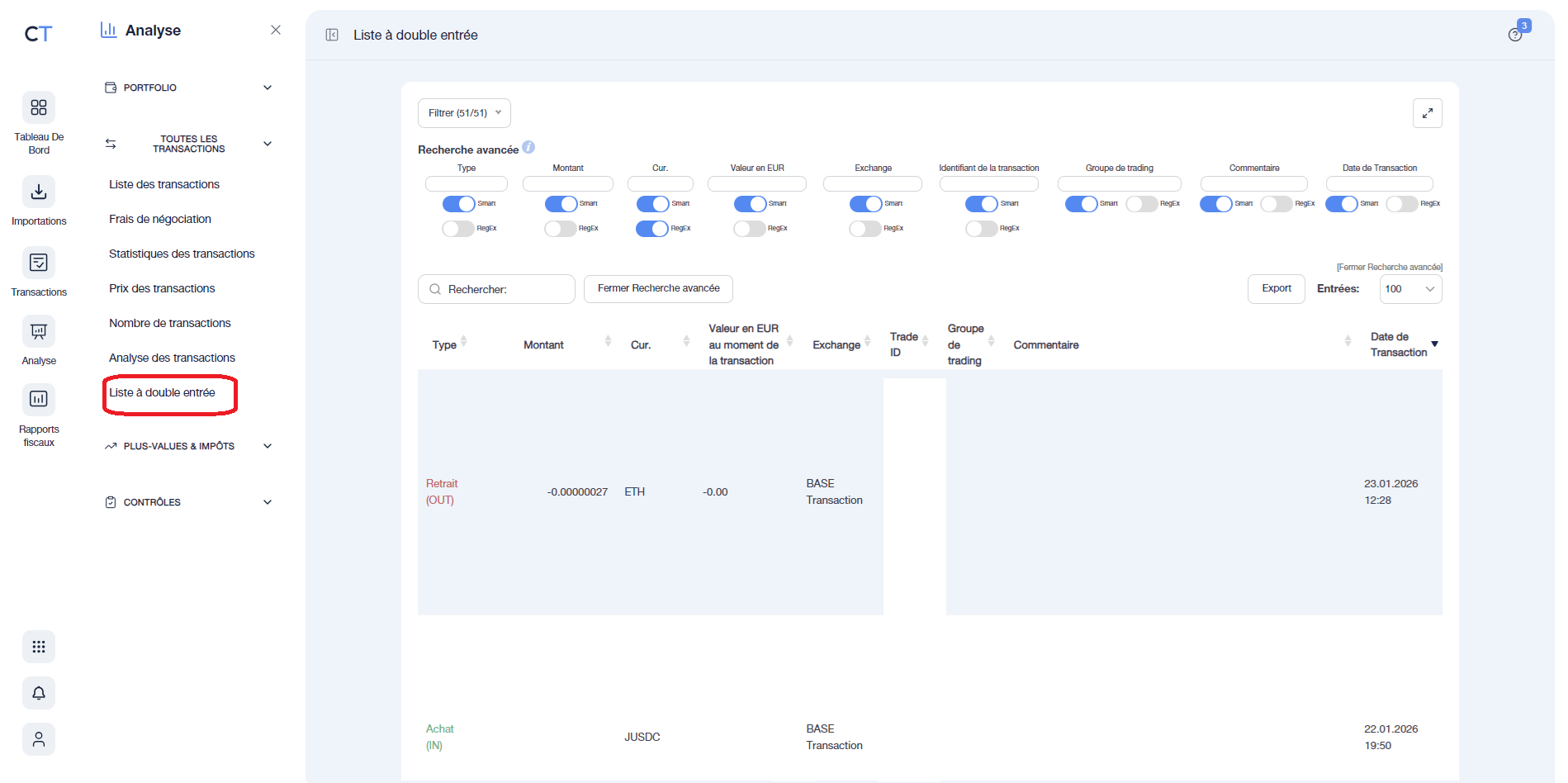Enable RegEx switch under Date de Transaction
This screenshot has height=783, width=1568.
[1401, 204]
